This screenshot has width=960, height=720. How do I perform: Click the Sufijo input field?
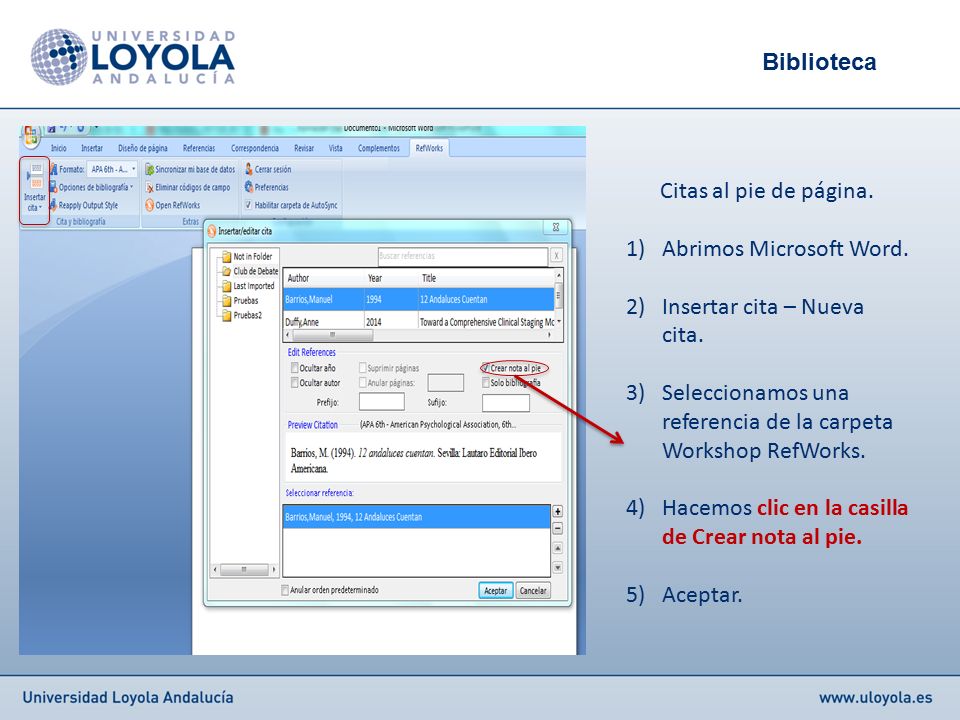(506, 403)
